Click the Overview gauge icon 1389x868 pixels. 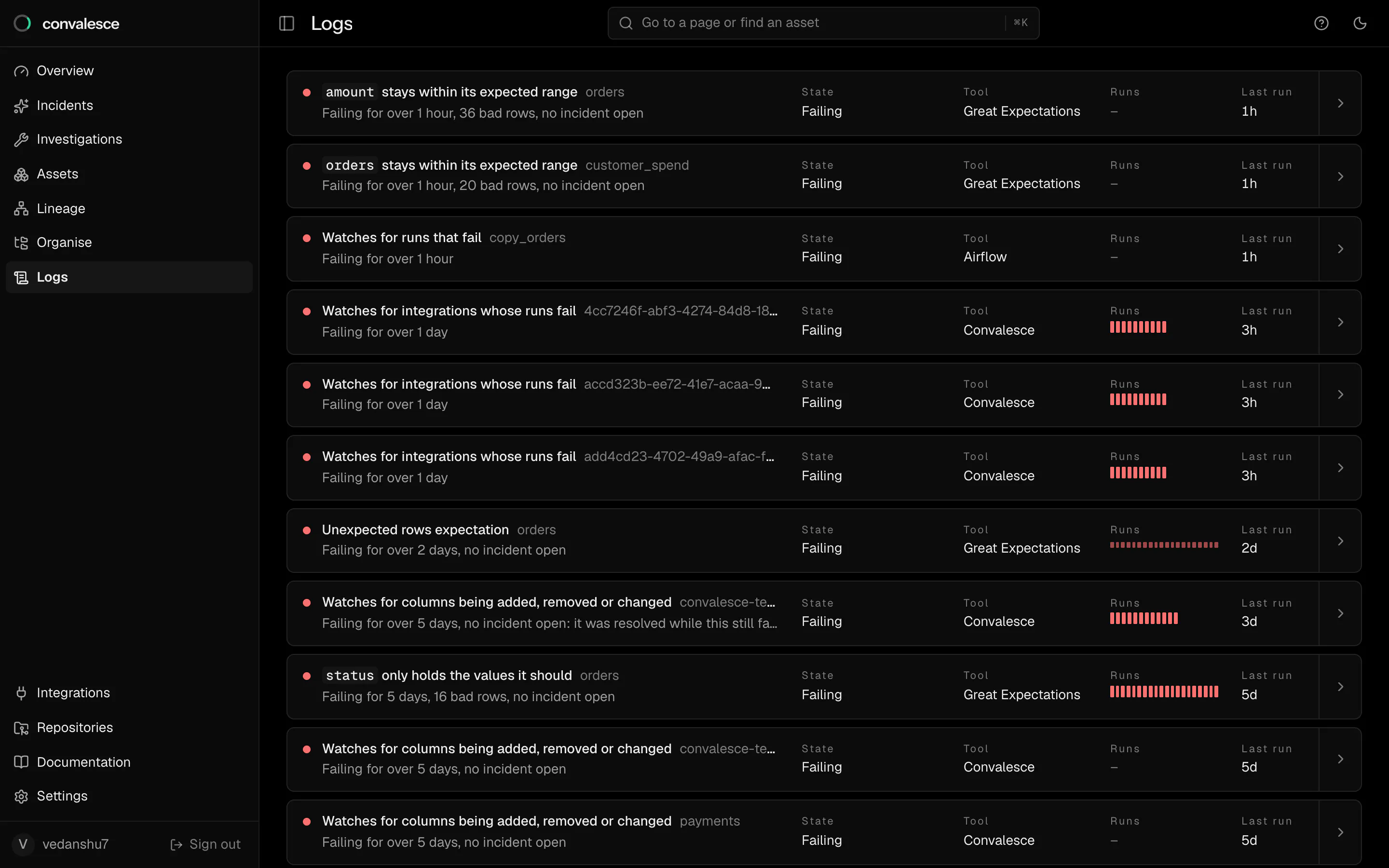click(x=21, y=71)
